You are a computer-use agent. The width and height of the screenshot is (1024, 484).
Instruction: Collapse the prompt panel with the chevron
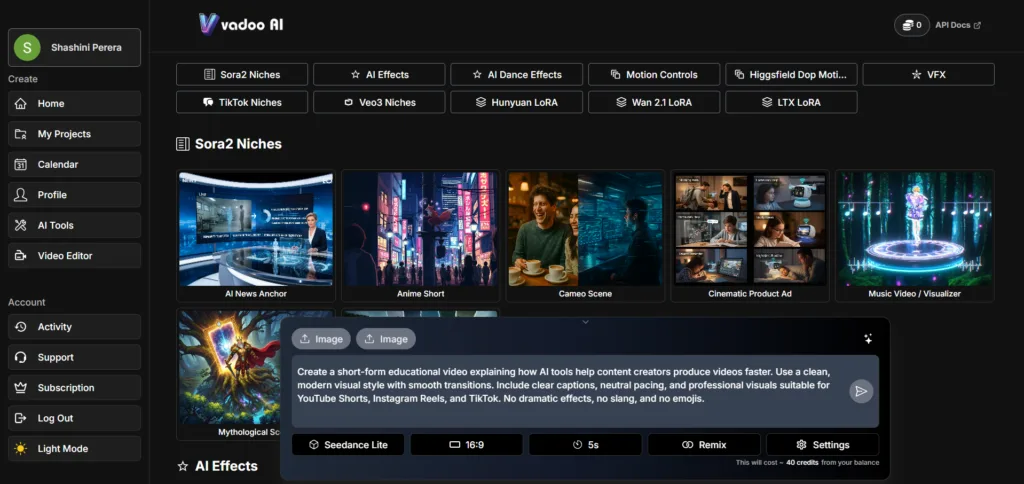click(x=586, y=322)
